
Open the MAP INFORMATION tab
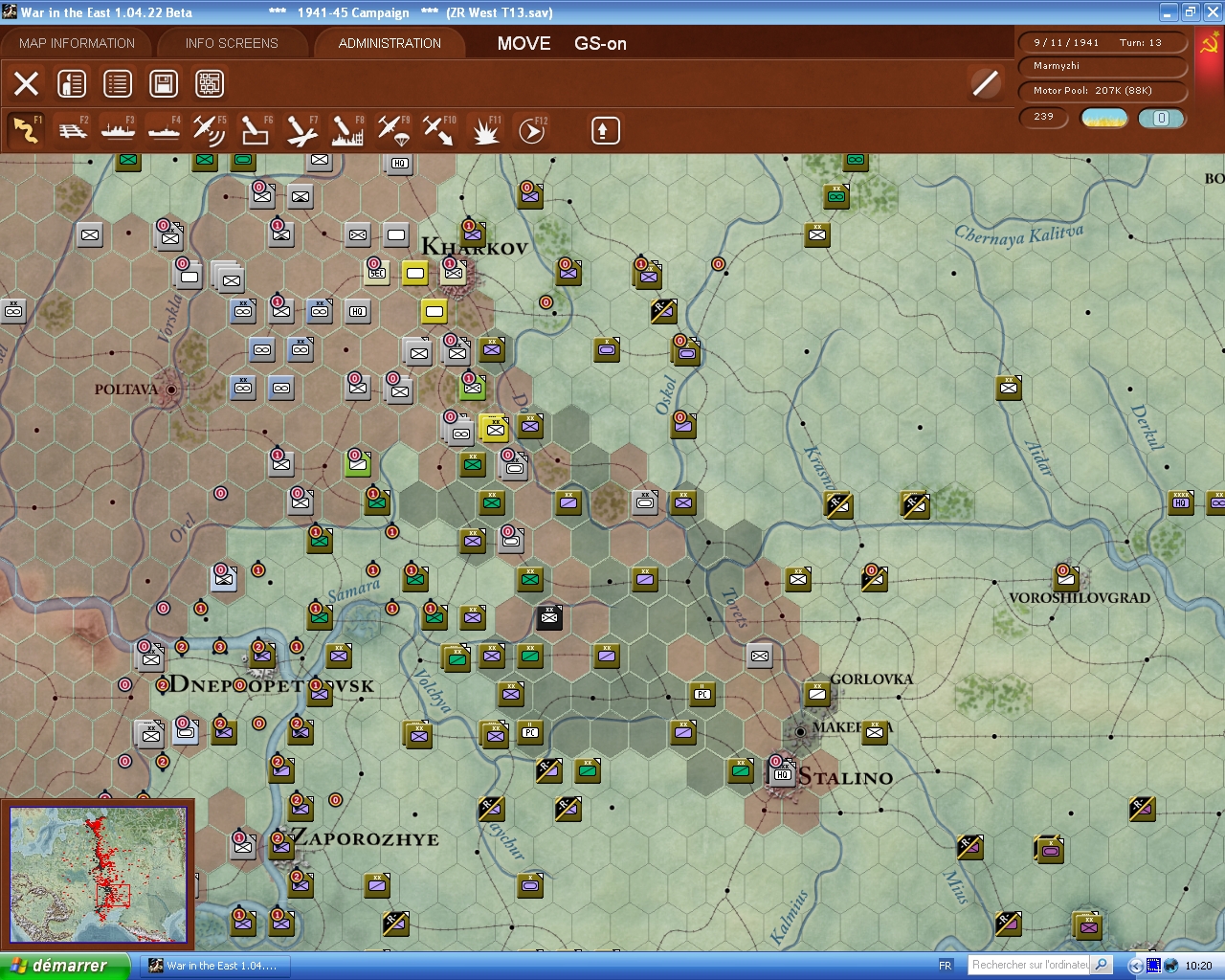tap(77, 43)
